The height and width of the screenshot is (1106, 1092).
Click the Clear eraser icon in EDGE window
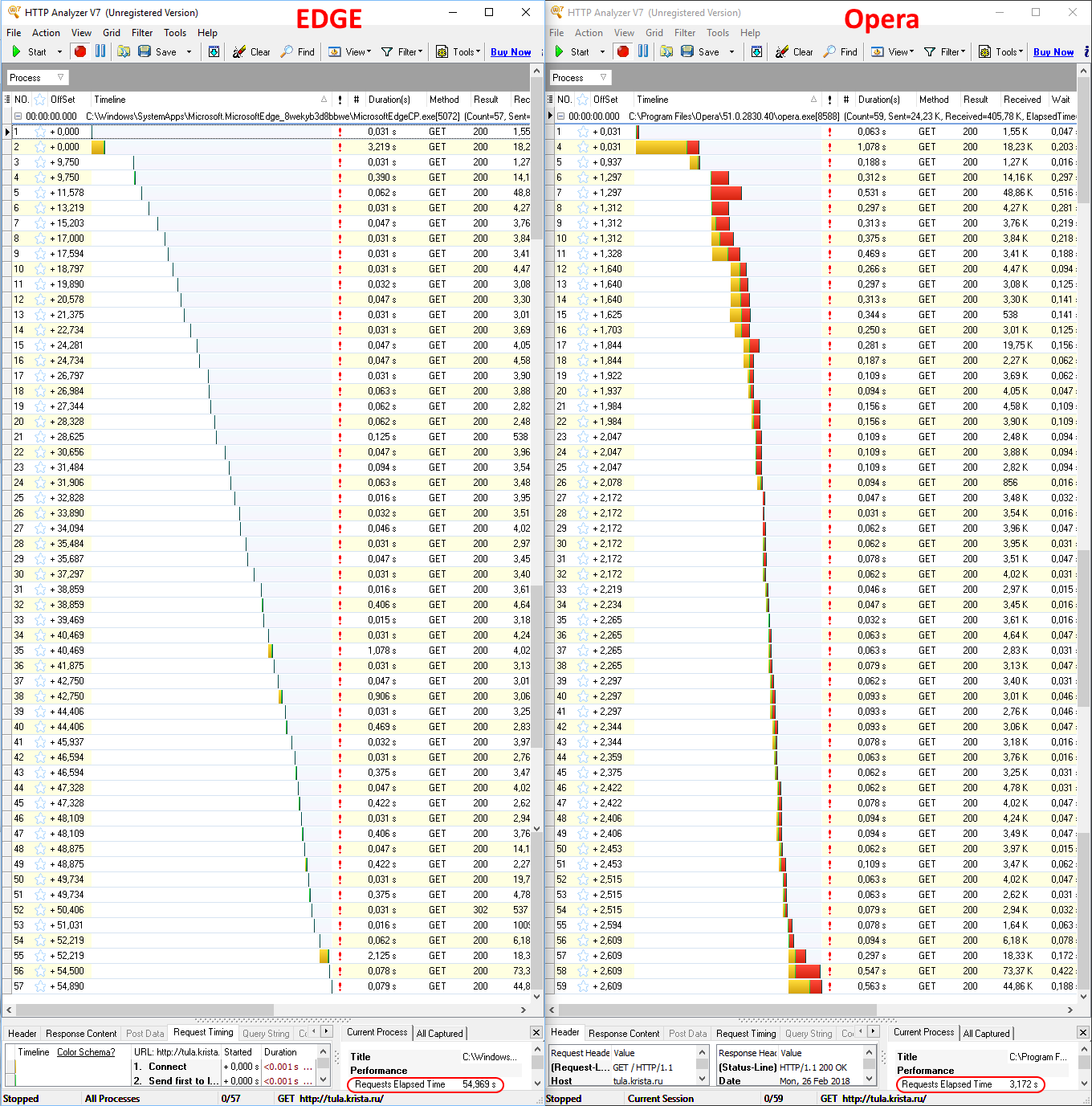[239, 51]
